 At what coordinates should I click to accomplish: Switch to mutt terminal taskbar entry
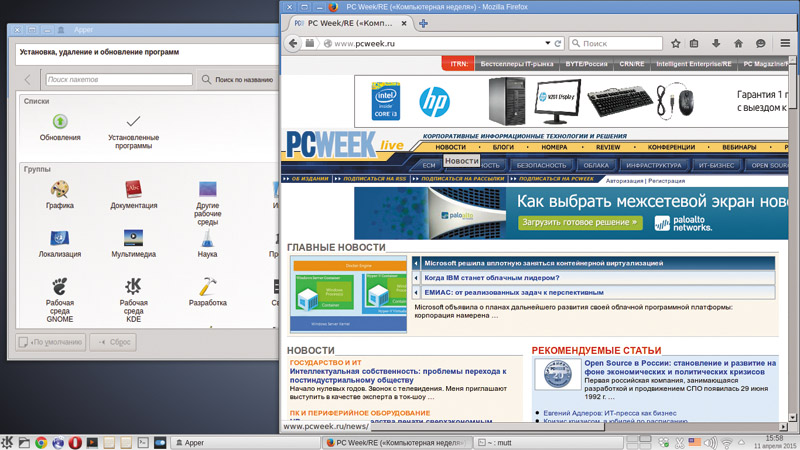[x=547, y=443]
